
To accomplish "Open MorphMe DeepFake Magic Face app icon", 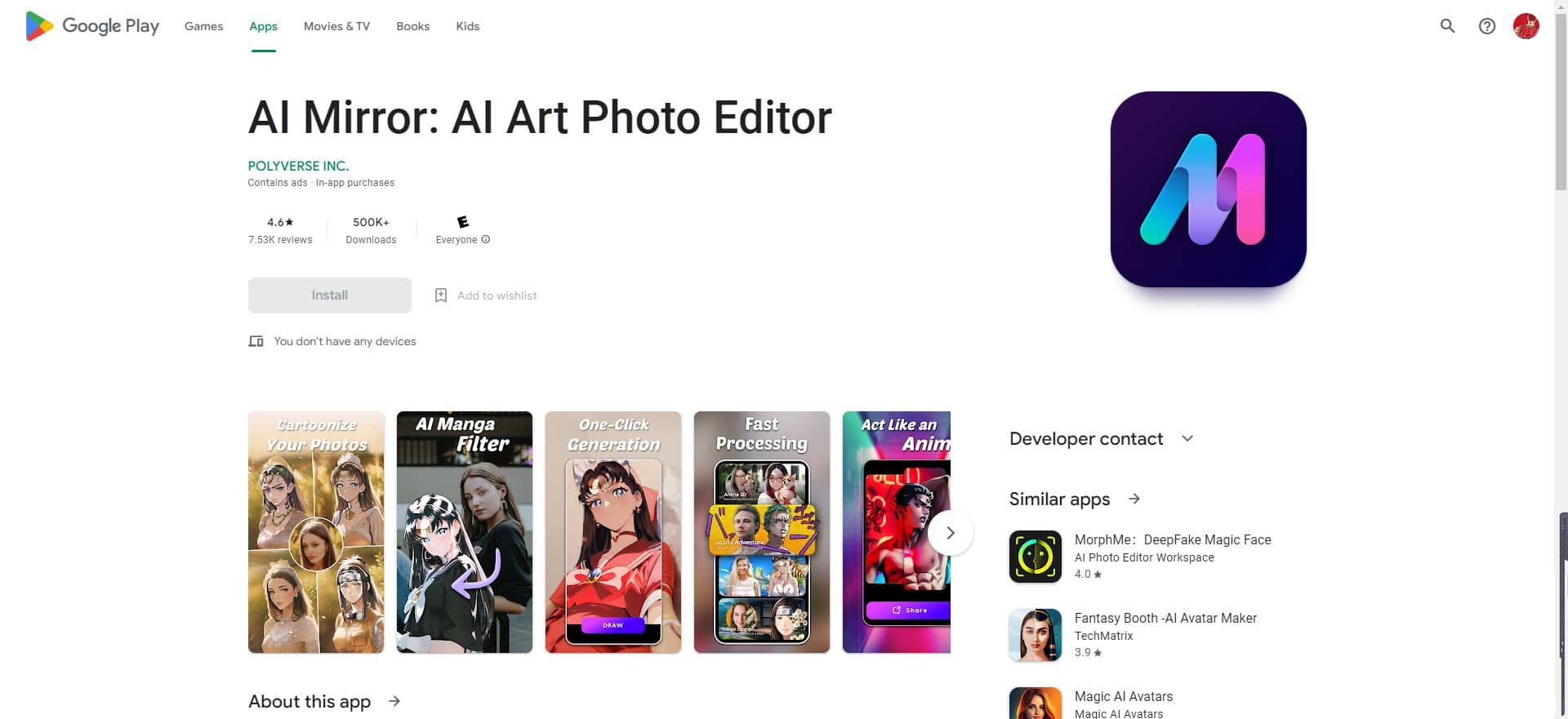I will pos(1036,557).
